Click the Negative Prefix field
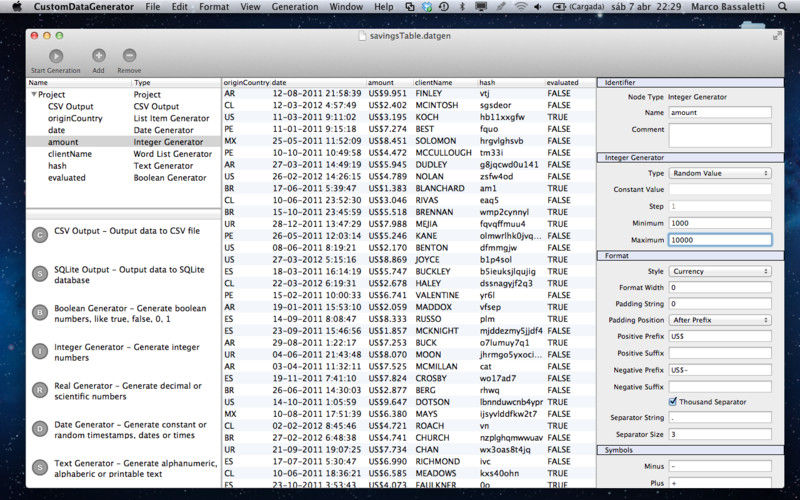 [720, 370]
